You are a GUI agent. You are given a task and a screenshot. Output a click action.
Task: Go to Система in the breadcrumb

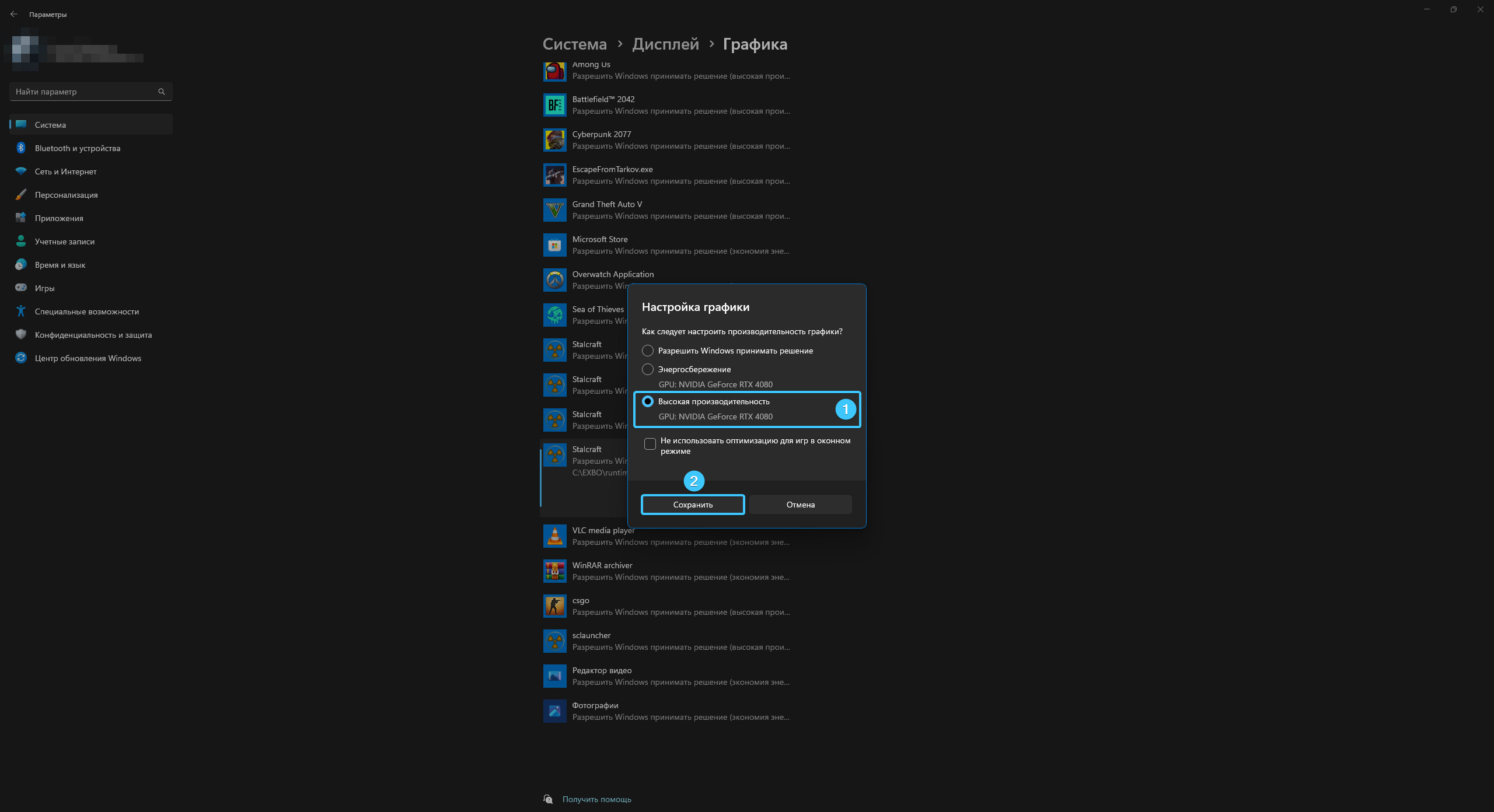point(574,44)
